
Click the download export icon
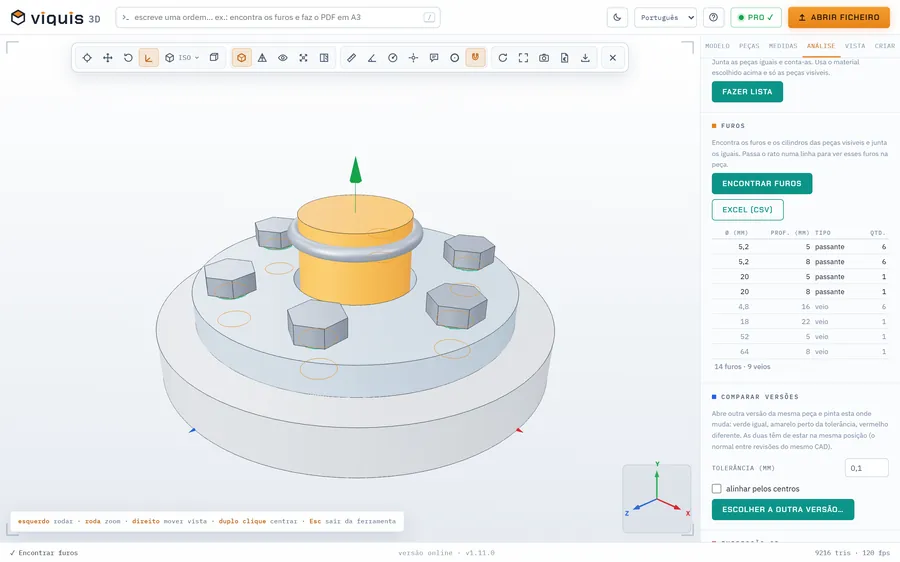coord(585,57)
